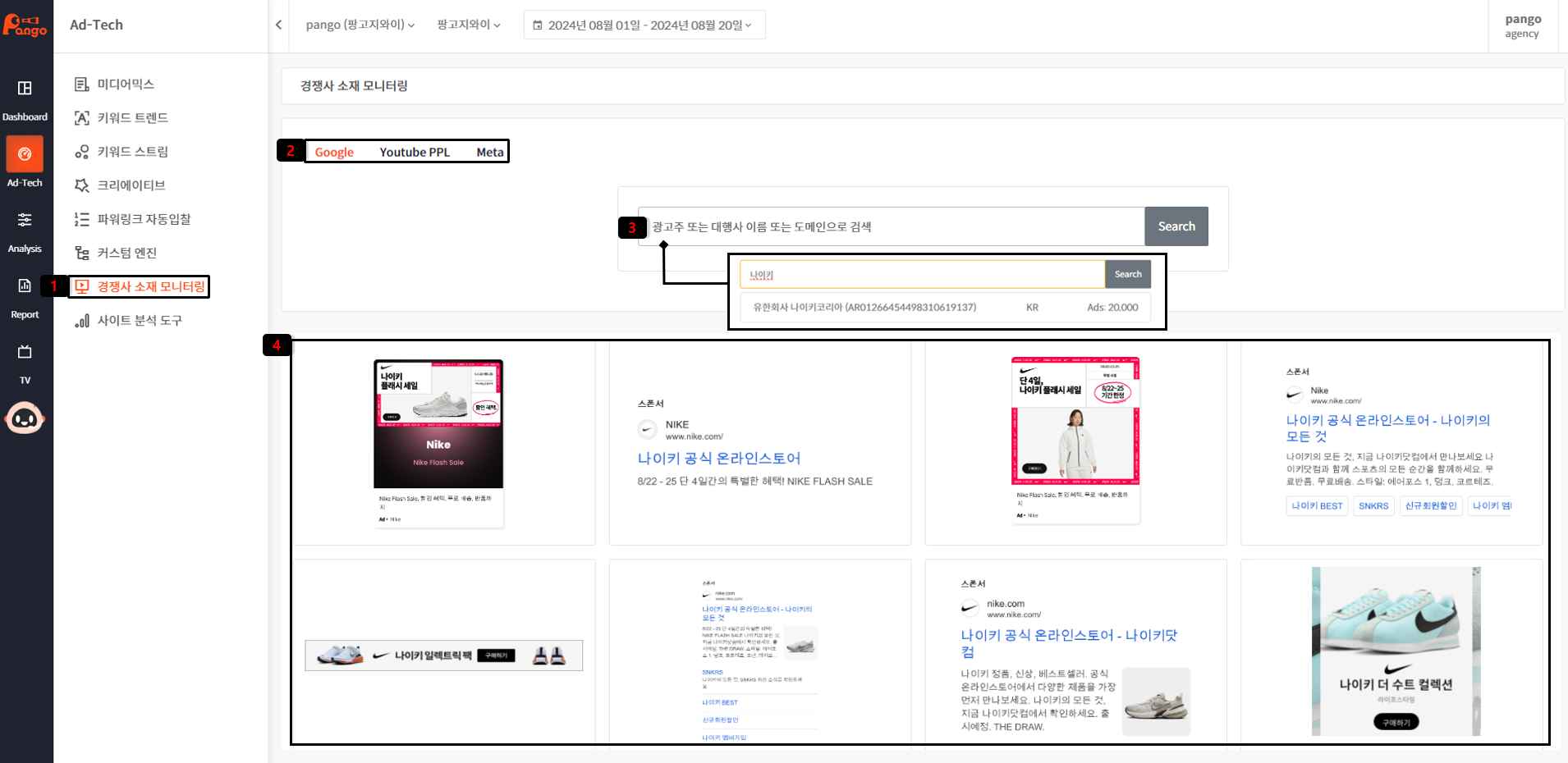Click the Ad-Tech header title

(96, 25)
